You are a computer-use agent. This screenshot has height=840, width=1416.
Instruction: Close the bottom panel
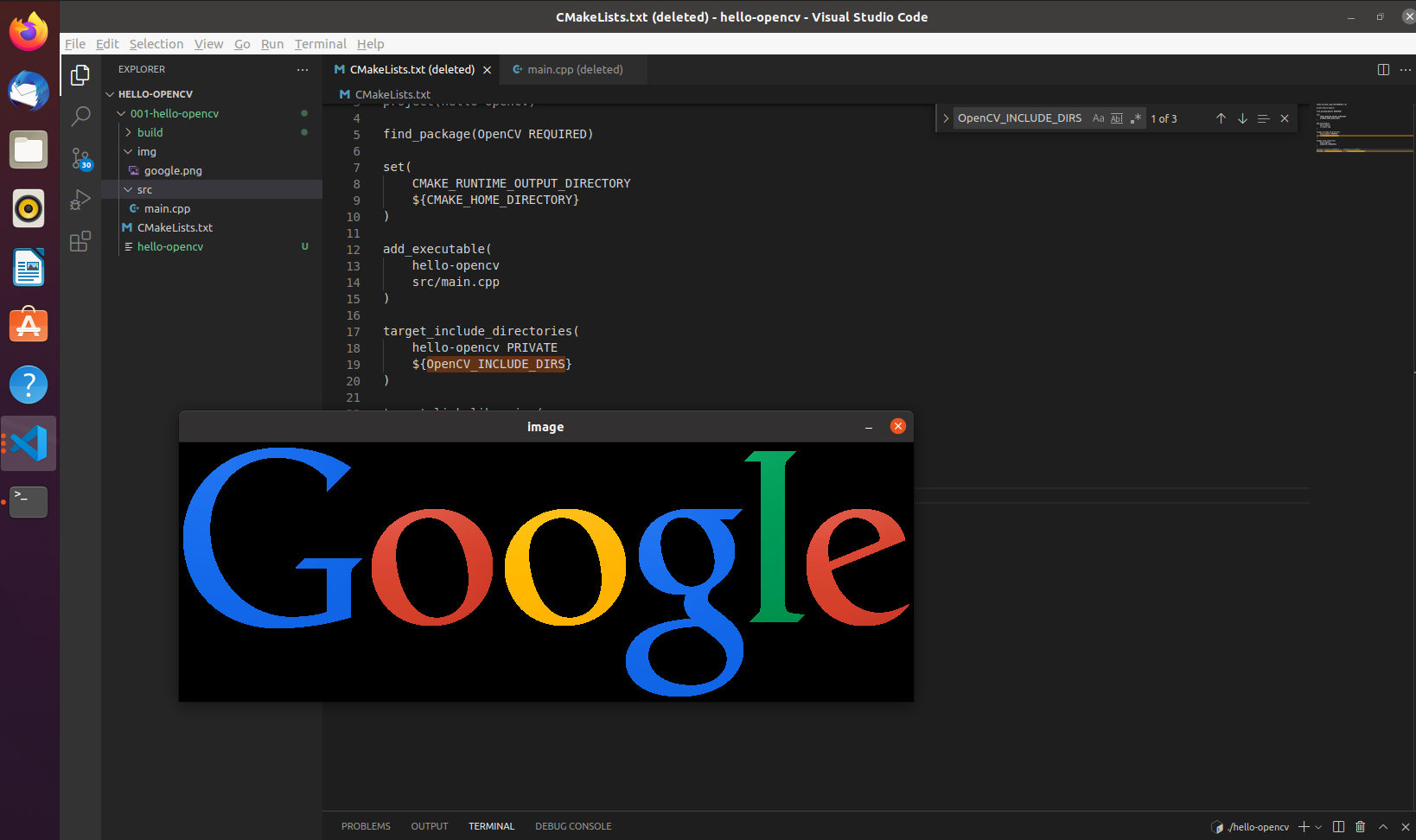point(1405,827)
